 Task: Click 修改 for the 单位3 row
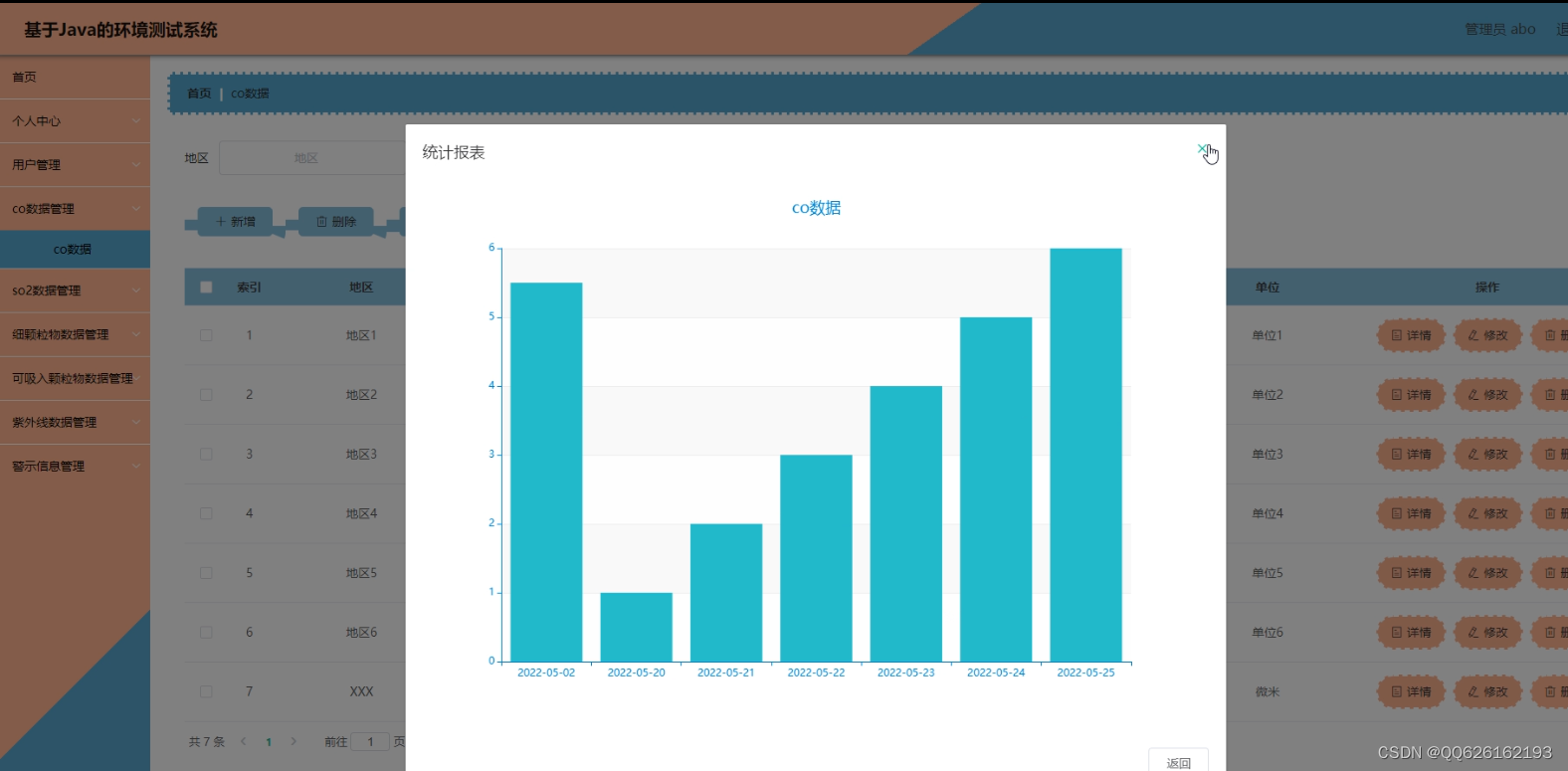pos(1487,454)
